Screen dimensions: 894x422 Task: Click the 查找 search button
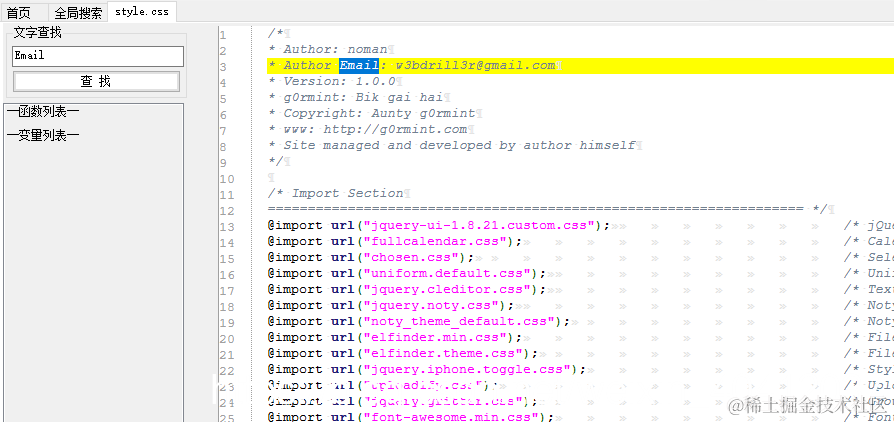click(x=96, y=82)
